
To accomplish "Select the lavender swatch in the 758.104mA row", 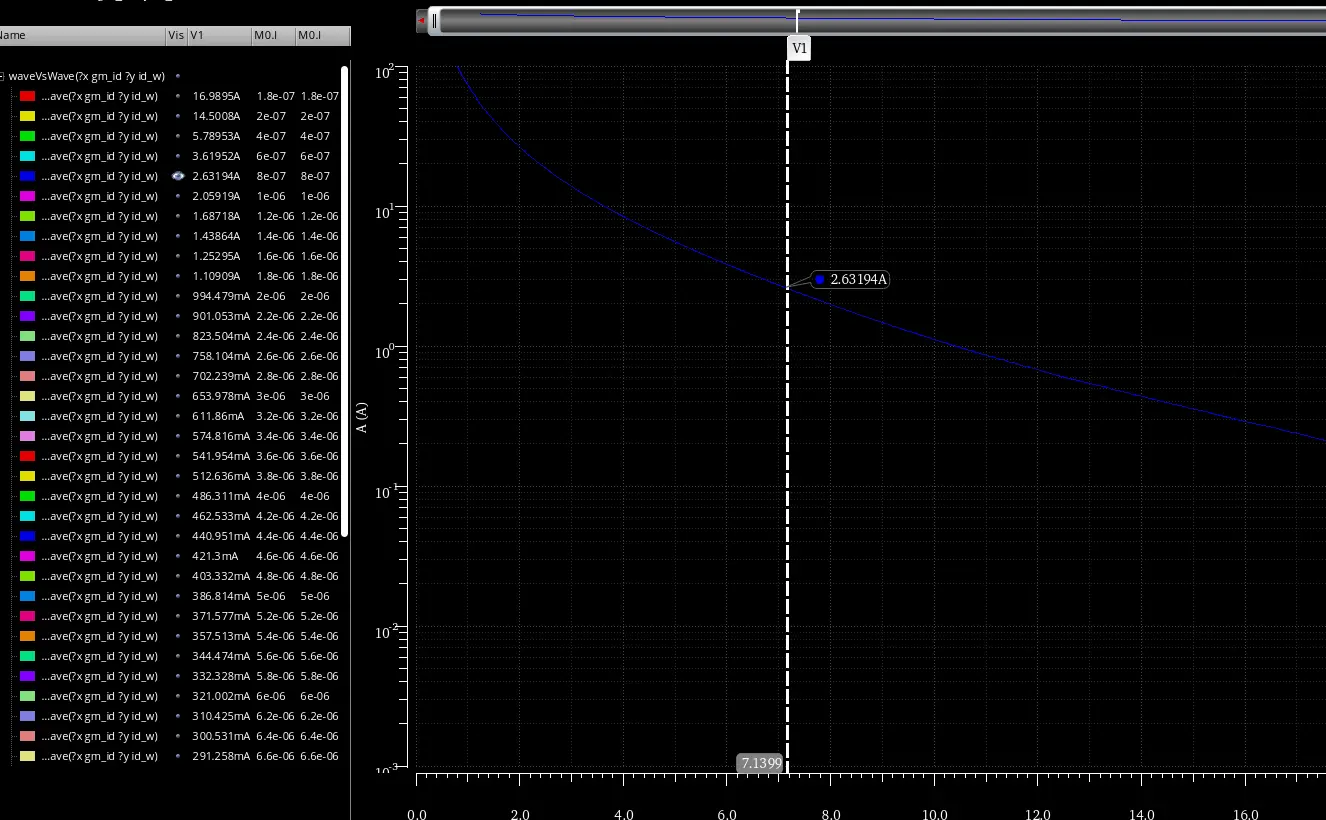I will tap(28, 356).
